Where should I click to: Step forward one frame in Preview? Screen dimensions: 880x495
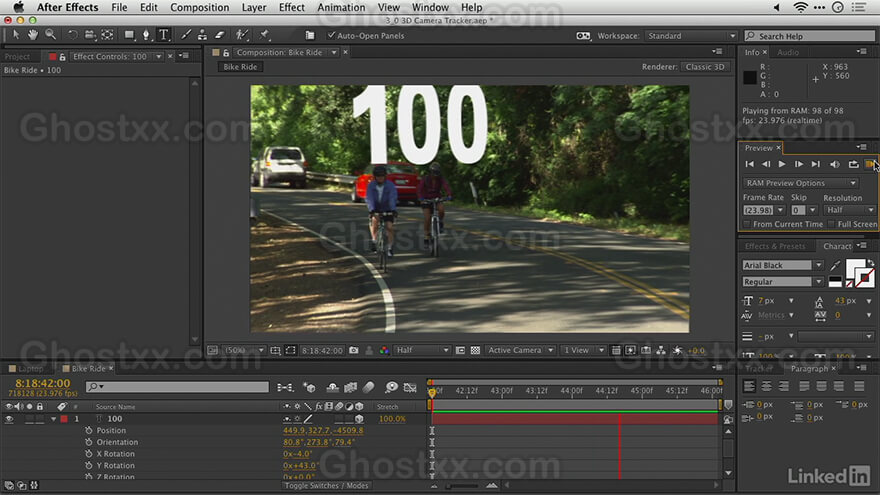799,164
